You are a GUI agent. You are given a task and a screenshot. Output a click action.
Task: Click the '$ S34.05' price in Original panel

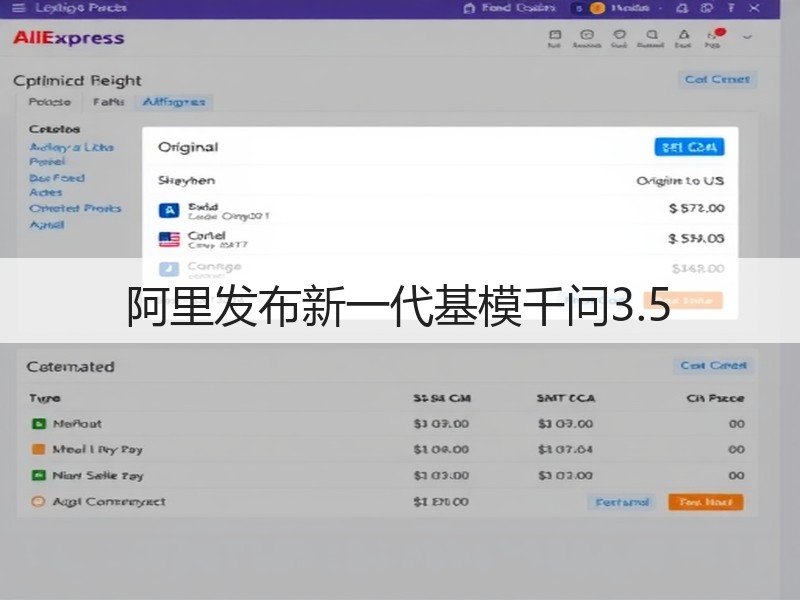coord(696,238)
